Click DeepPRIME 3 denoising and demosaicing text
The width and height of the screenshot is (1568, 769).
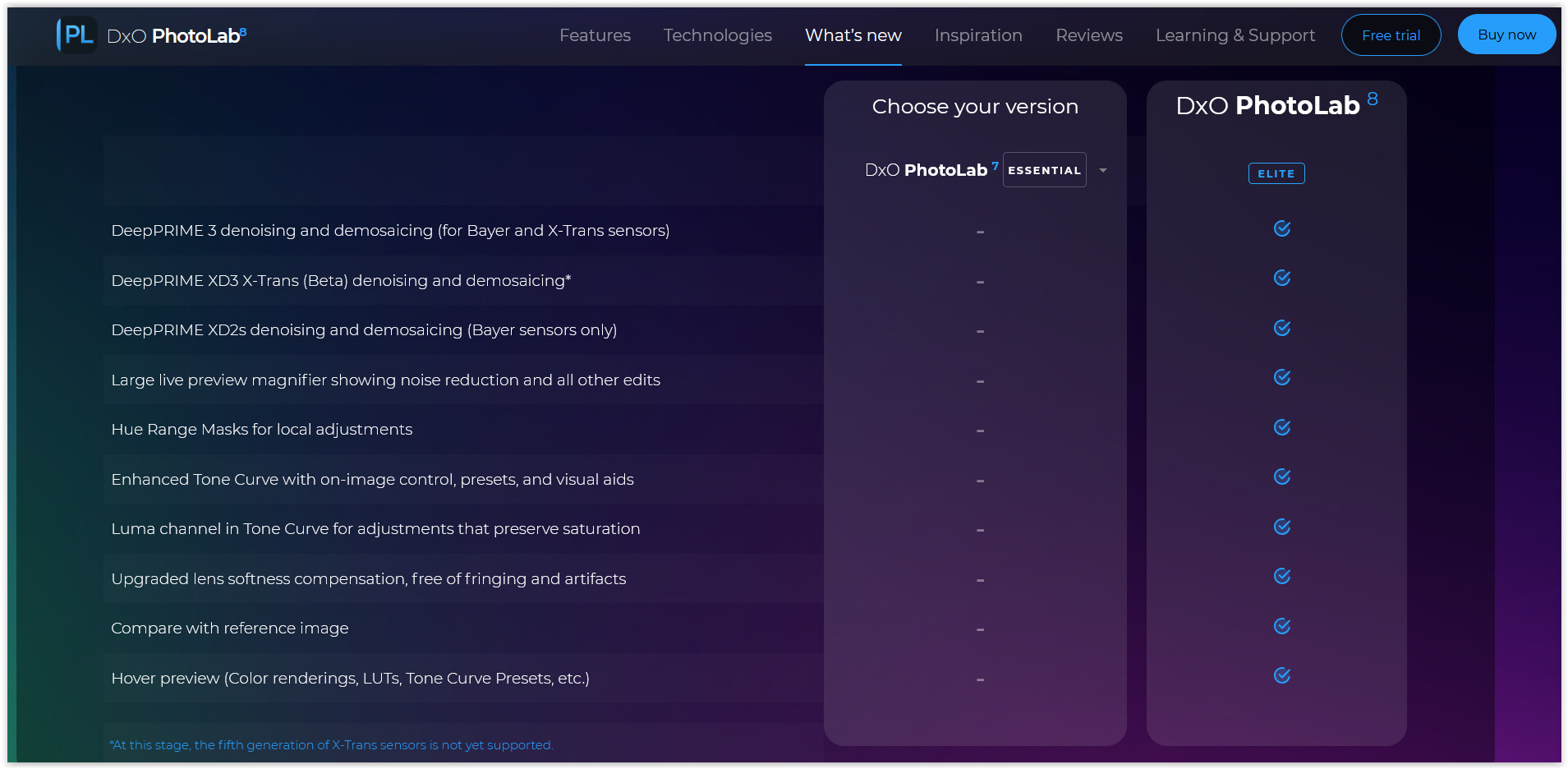(390, 231)
